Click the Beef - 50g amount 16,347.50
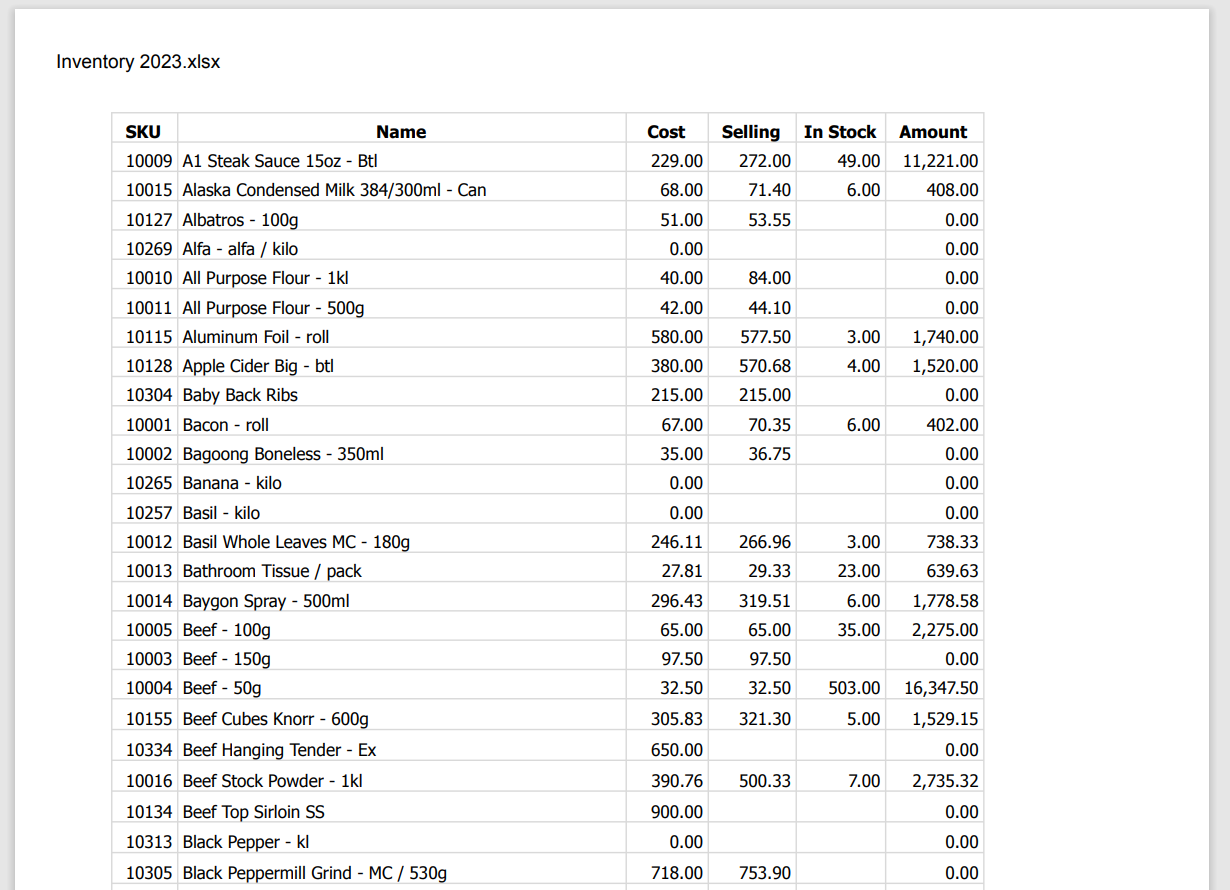 pyautogui.click(x=940, y=688)
